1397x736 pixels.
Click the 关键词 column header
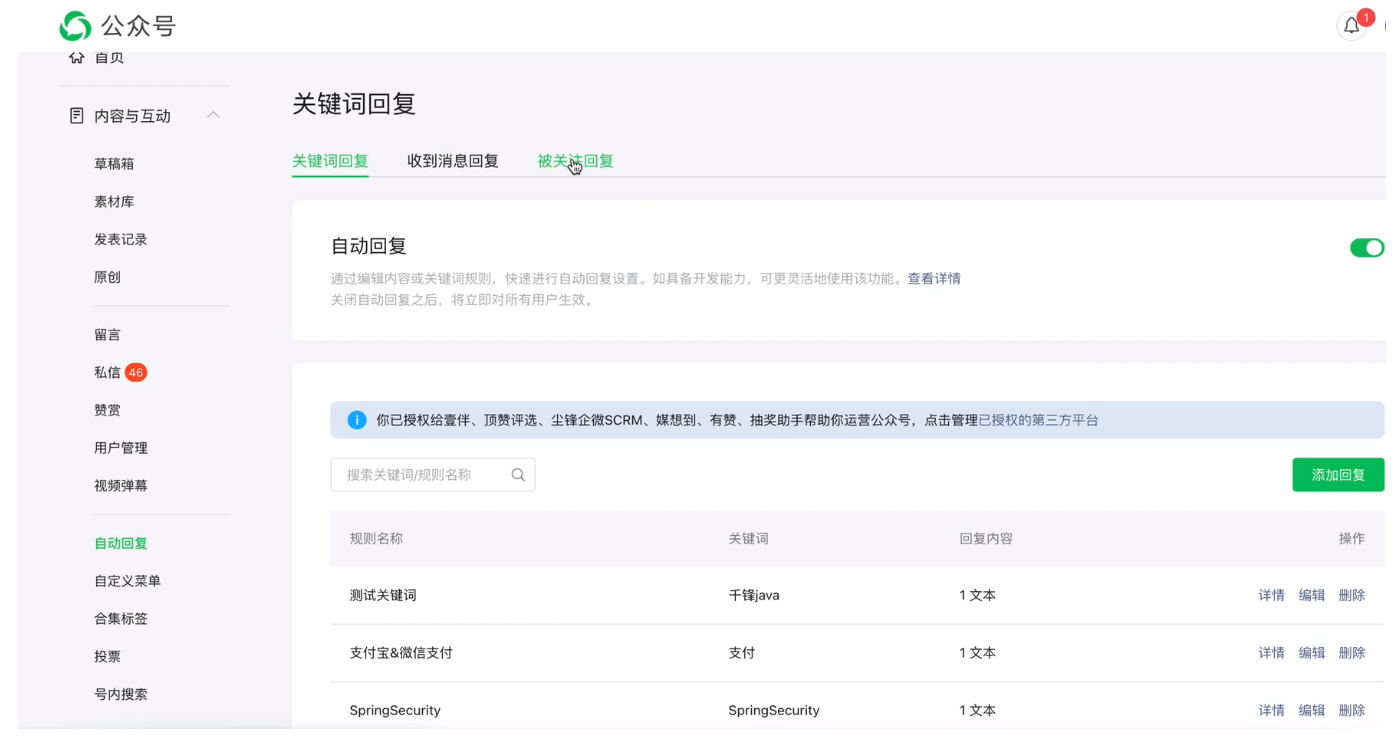(748, 539)
